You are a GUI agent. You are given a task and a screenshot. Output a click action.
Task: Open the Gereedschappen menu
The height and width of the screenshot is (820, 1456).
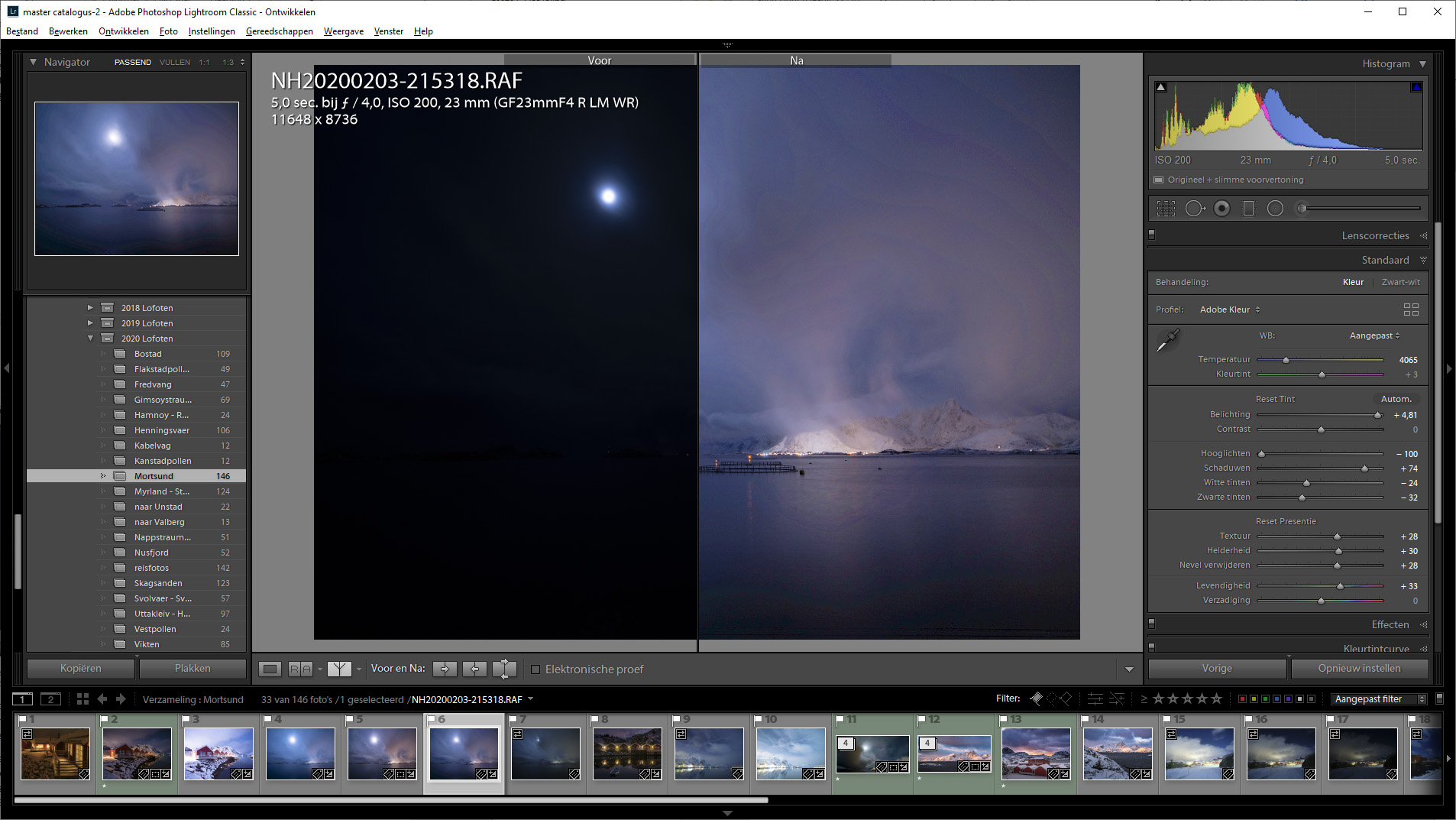click(x=279, y=31)
